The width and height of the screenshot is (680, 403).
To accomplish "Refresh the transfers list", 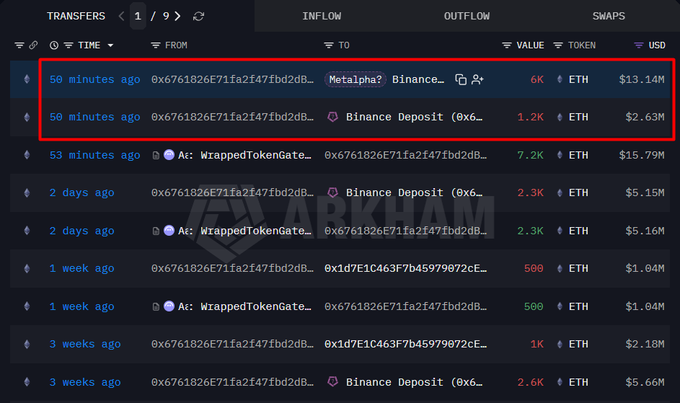I will pos(199,16).
